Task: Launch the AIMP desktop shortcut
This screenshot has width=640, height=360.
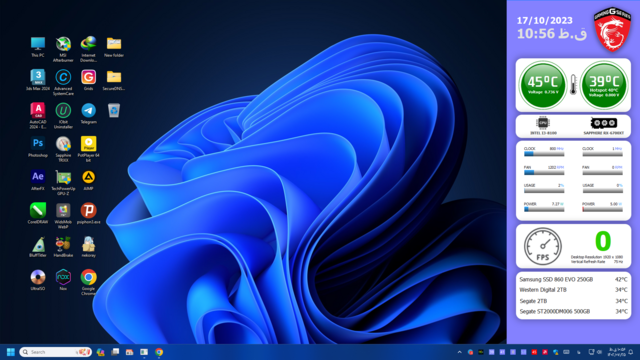Action: click(x=88, y=180)
